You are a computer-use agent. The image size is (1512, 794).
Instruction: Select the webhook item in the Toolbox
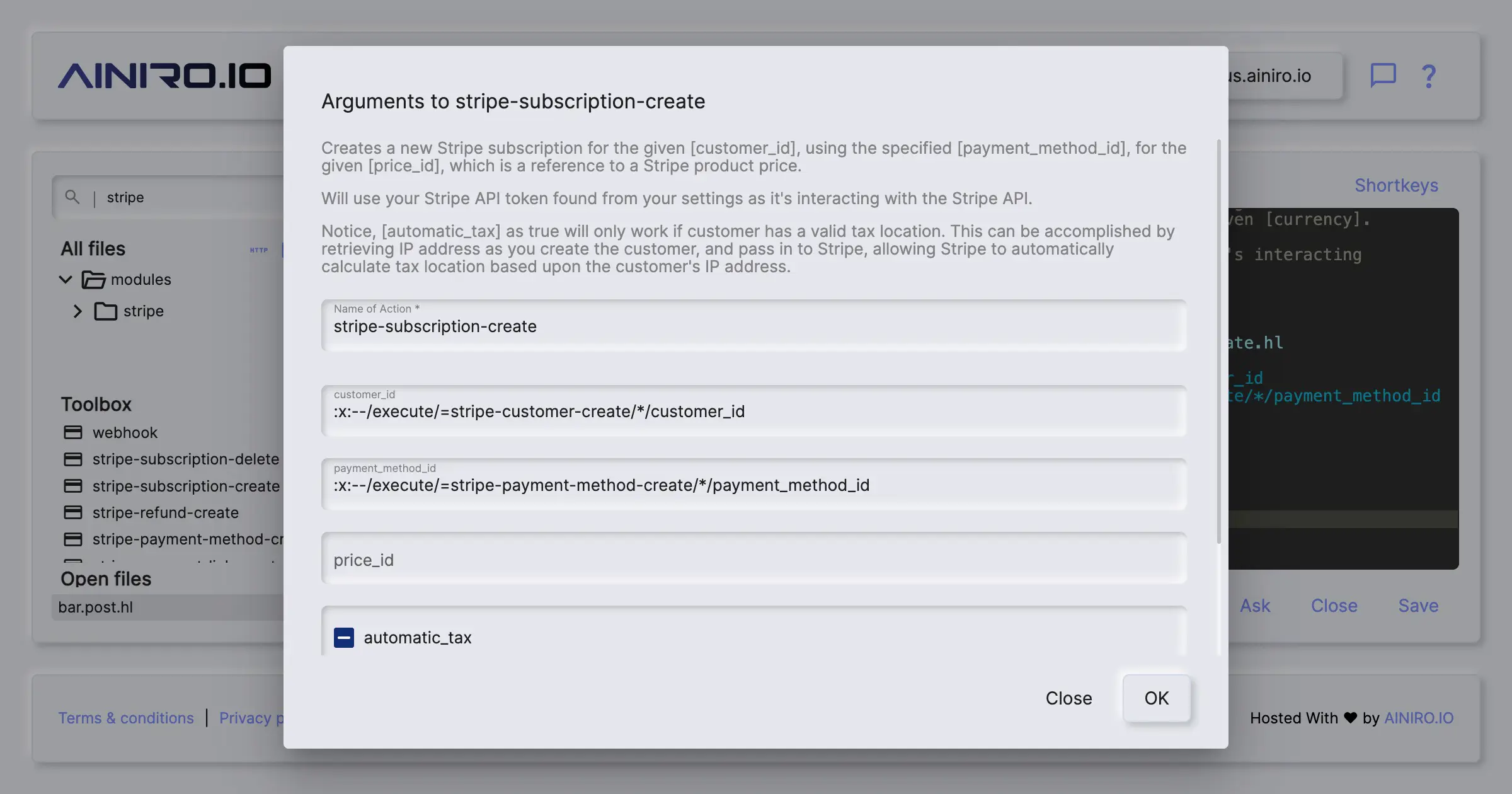tap(125, 432)
